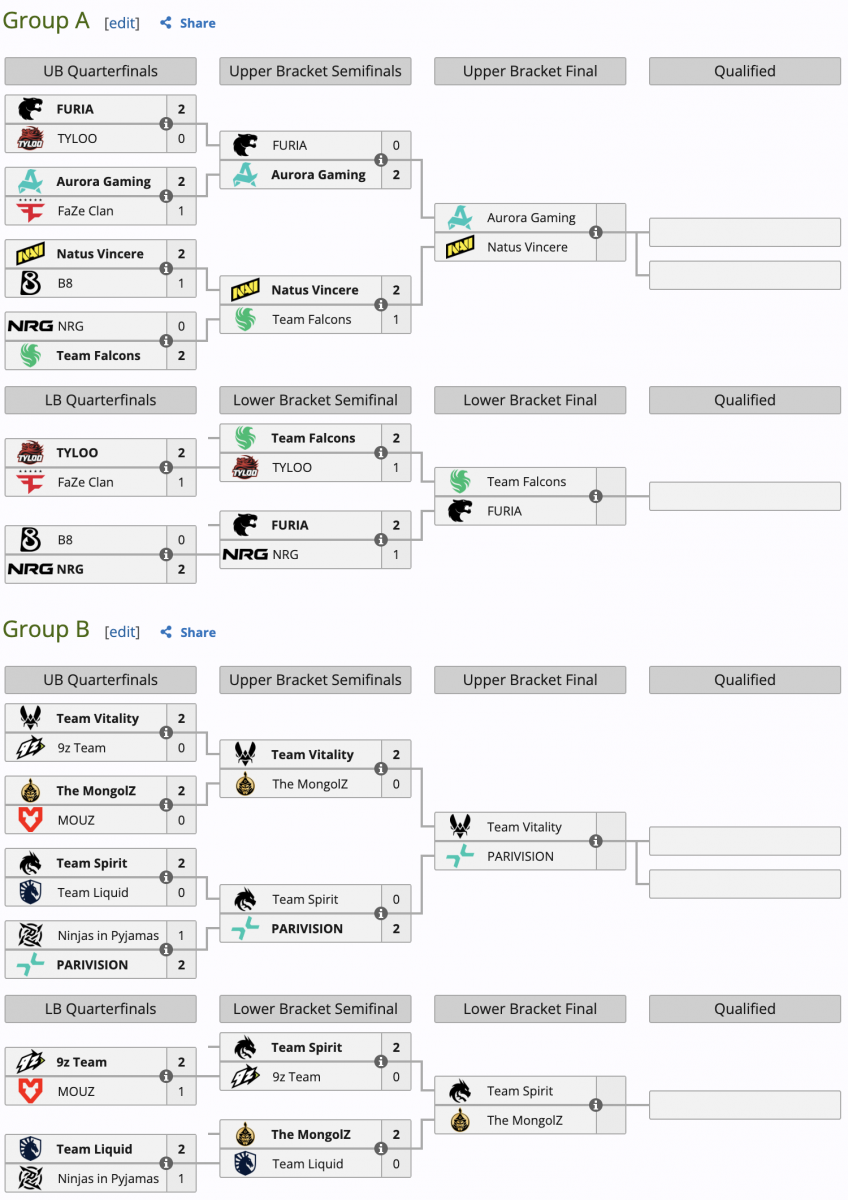Viewport: 848px width, 1200px height.
Task: Click the Aurora Gaming logo in Upper Bracket Semifinals
Action: [245, 175]
